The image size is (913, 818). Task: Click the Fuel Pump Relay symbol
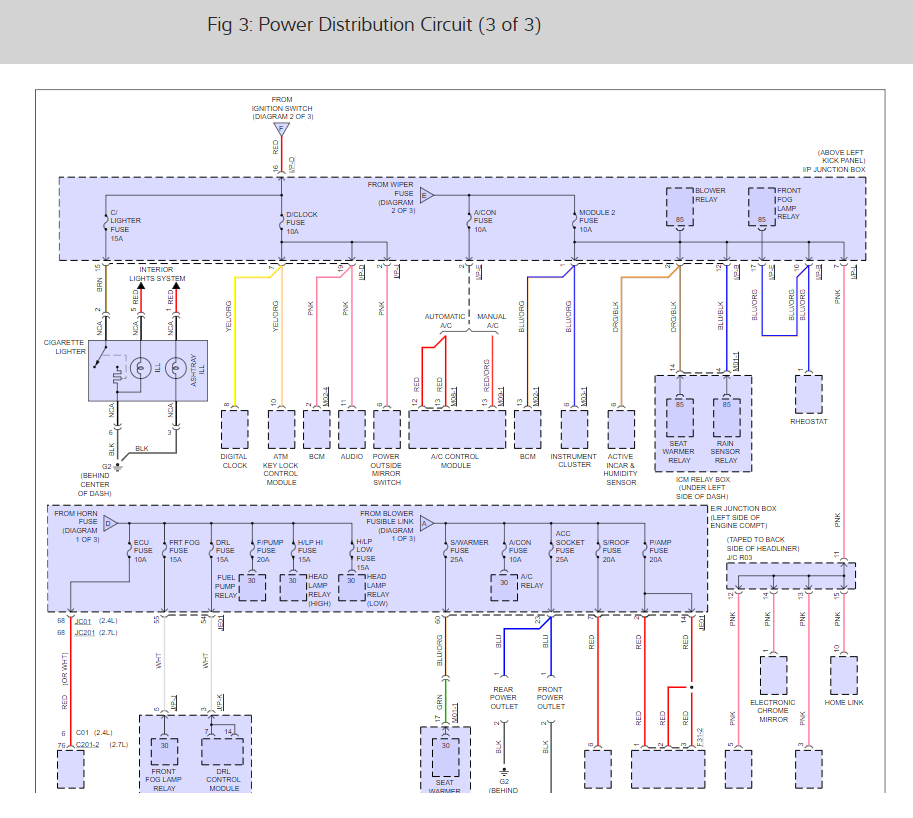[x=251, y=587]
